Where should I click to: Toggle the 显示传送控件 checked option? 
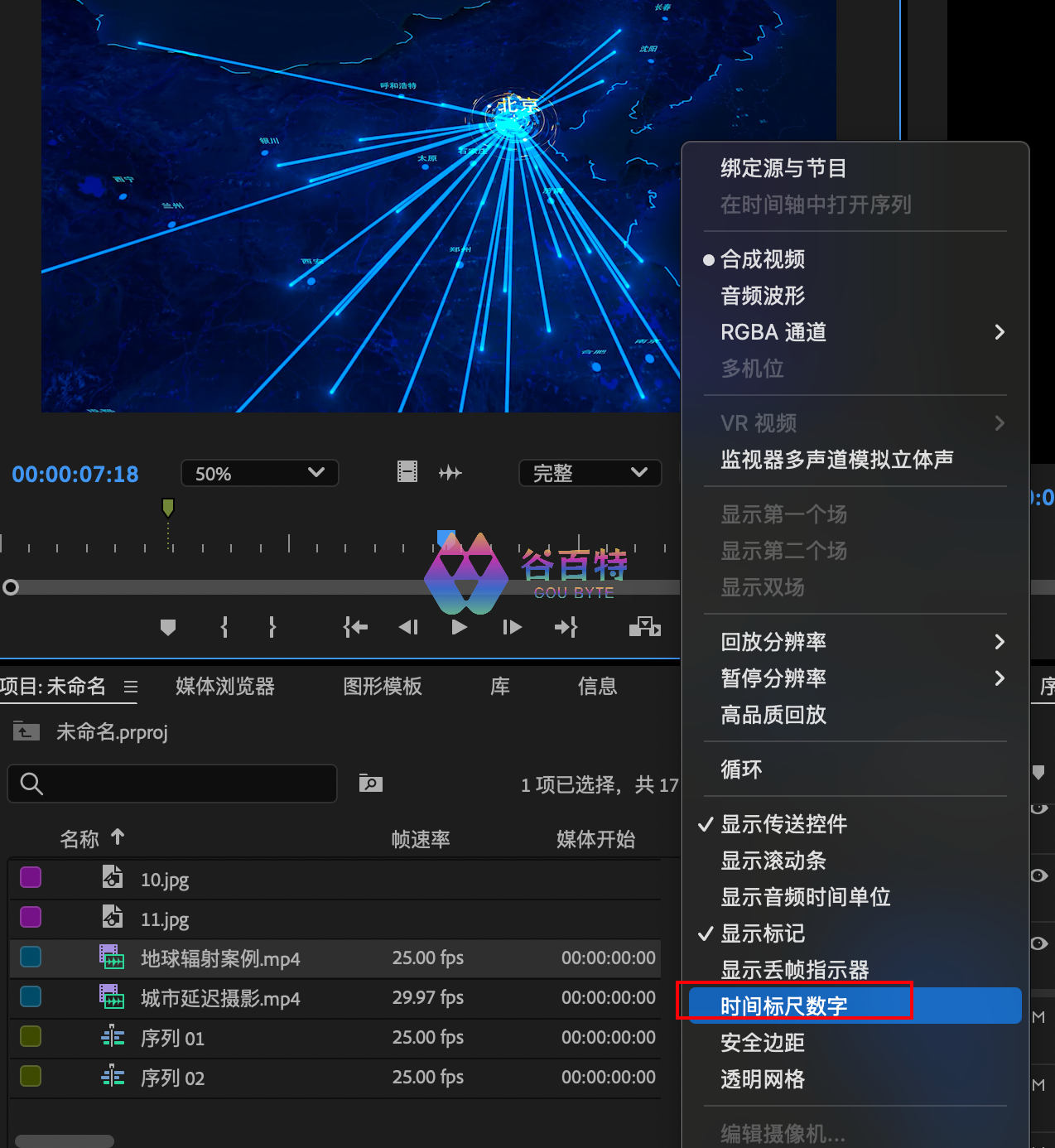pos(783,824)
